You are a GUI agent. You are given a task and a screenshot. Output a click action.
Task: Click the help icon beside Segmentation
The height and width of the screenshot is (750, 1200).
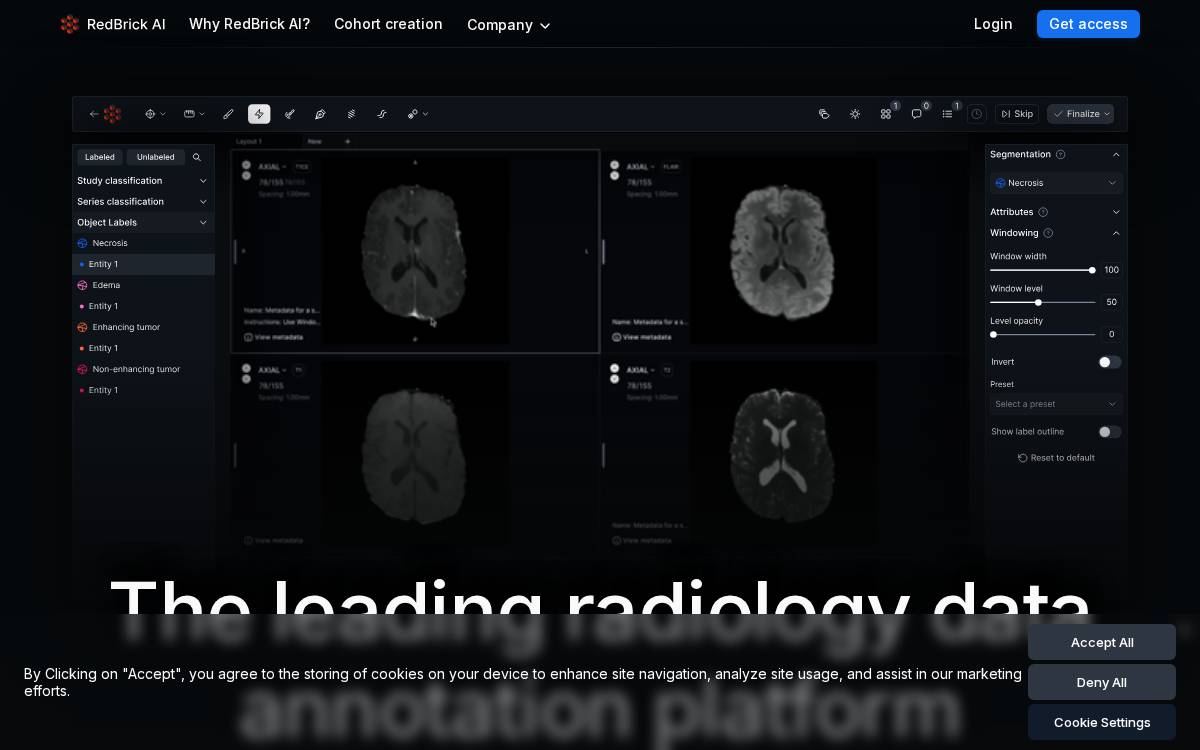tap(1061, 154)
